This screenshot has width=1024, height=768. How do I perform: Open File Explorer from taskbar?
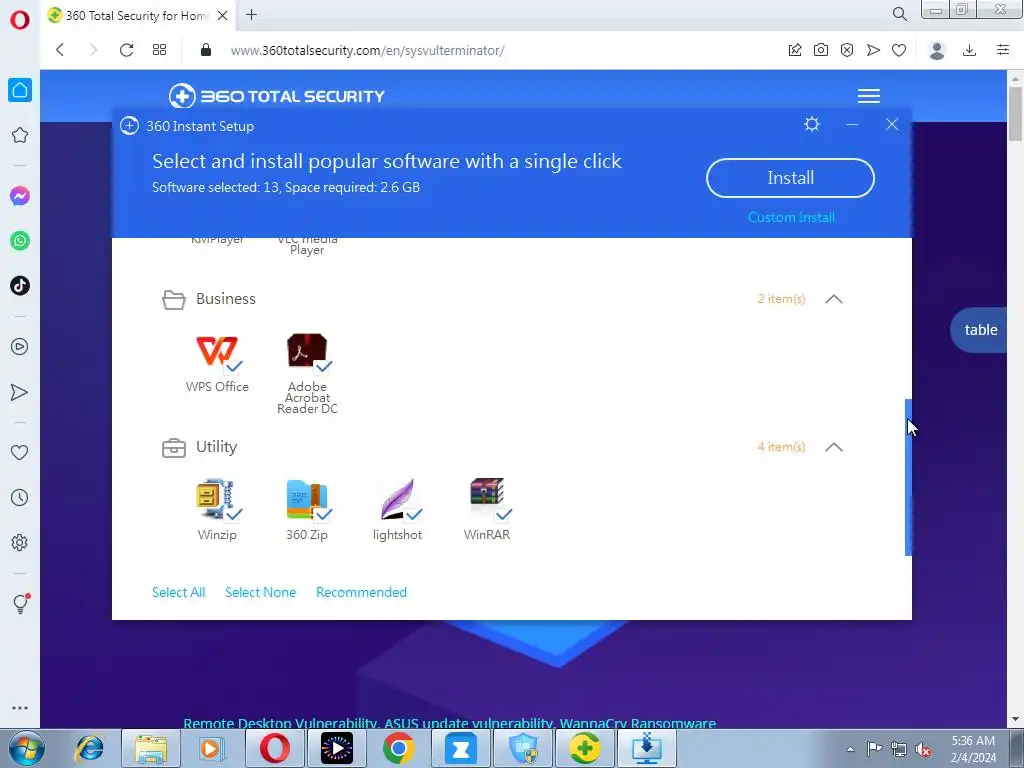(x=152, y=748)
